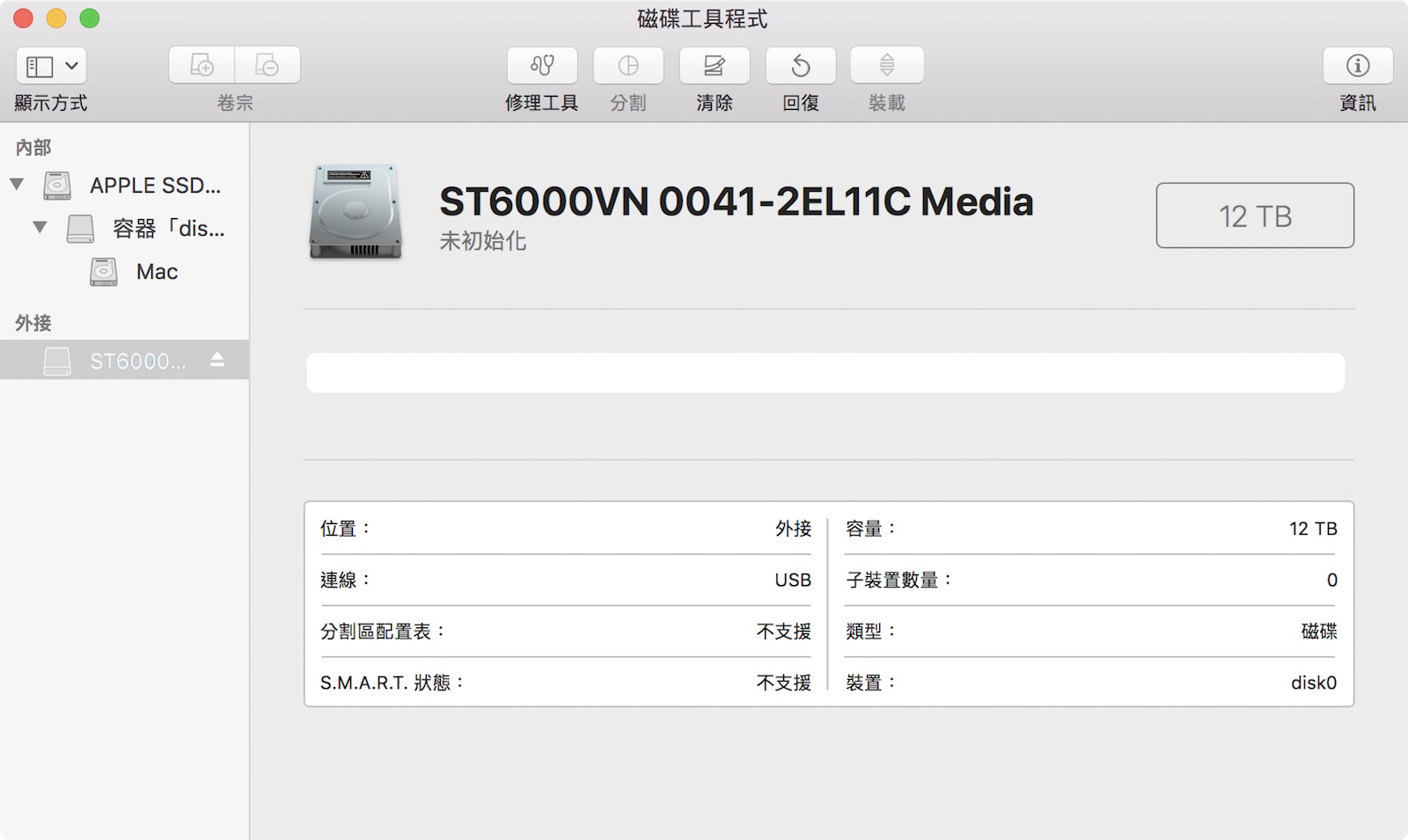Click the Partition (分割) pie icon

tap(627, 66)
